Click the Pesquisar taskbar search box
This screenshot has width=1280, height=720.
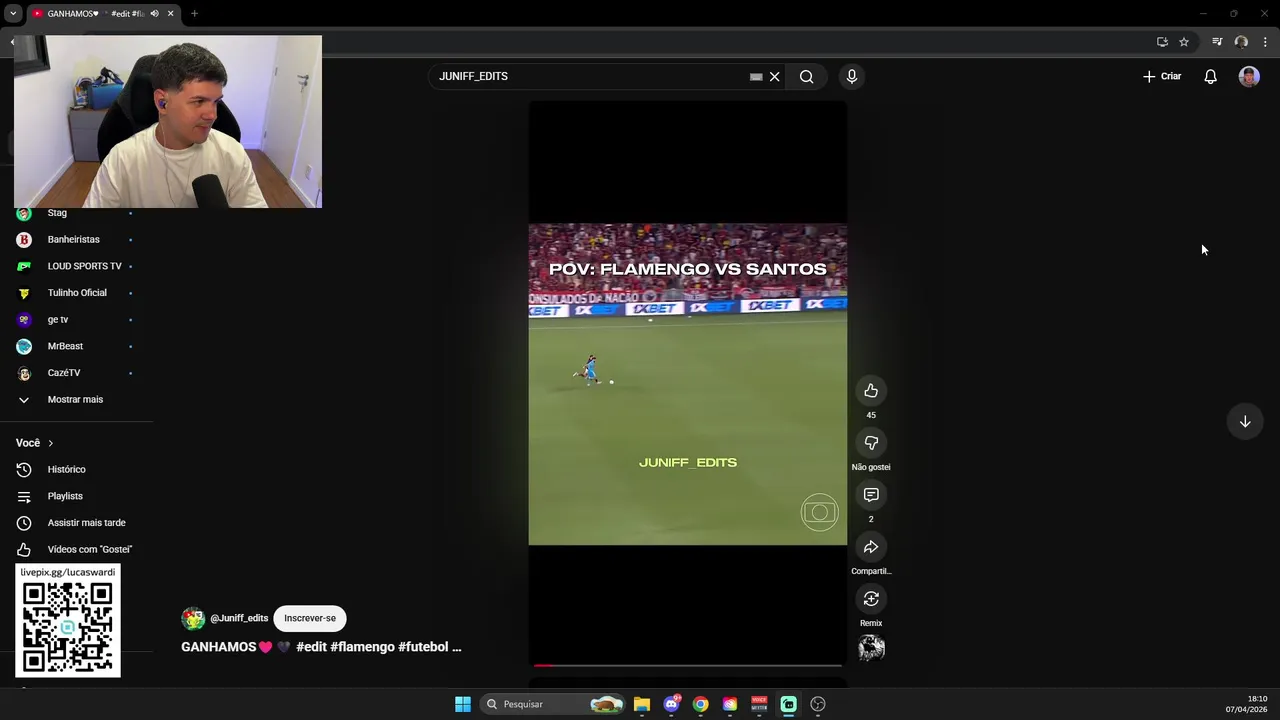point(553,704)
